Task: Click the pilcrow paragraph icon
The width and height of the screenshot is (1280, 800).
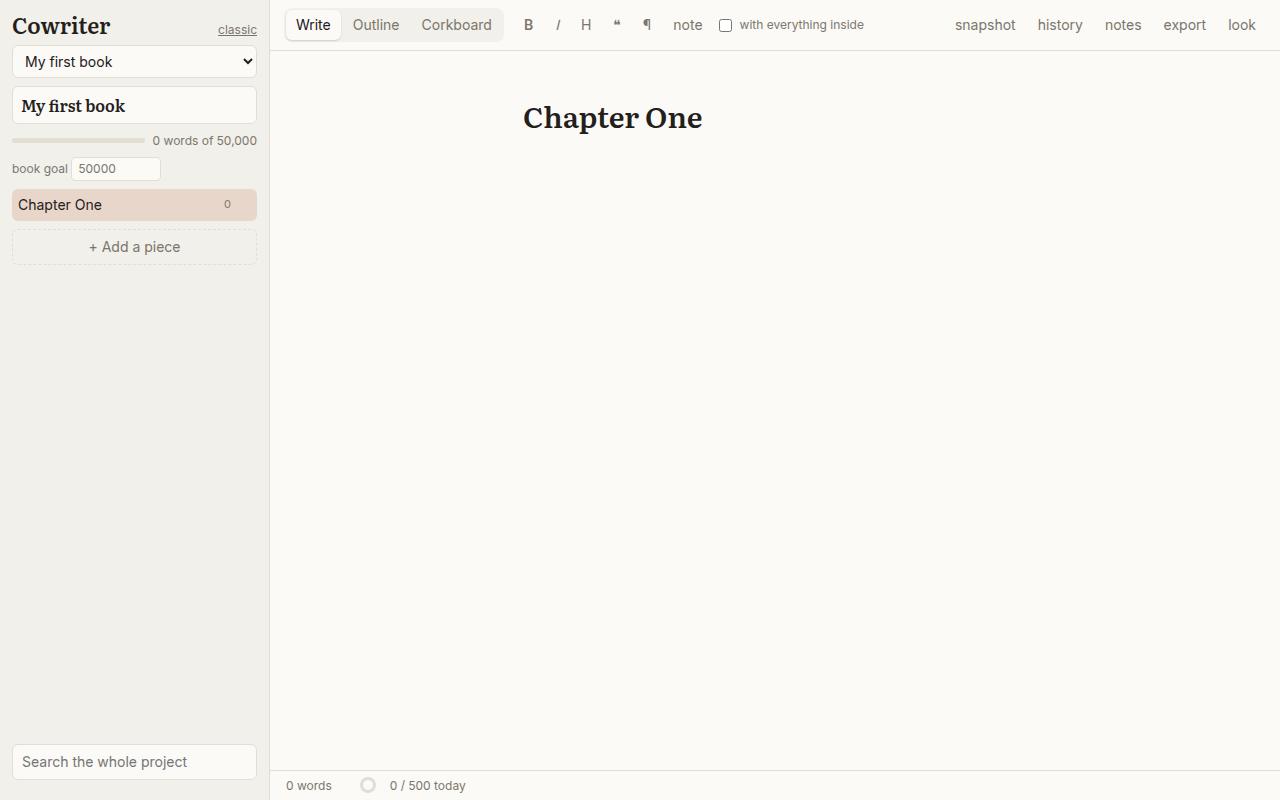Action: pos(647,25)
